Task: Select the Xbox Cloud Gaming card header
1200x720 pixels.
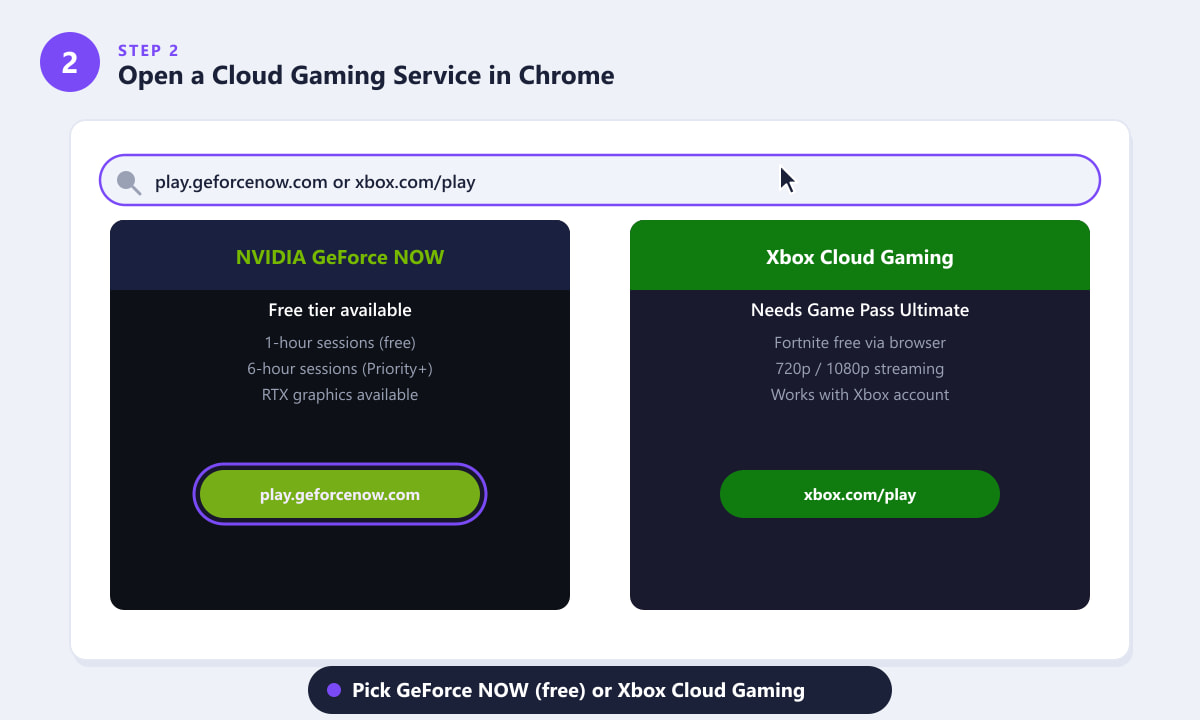Action: (860, 255)
